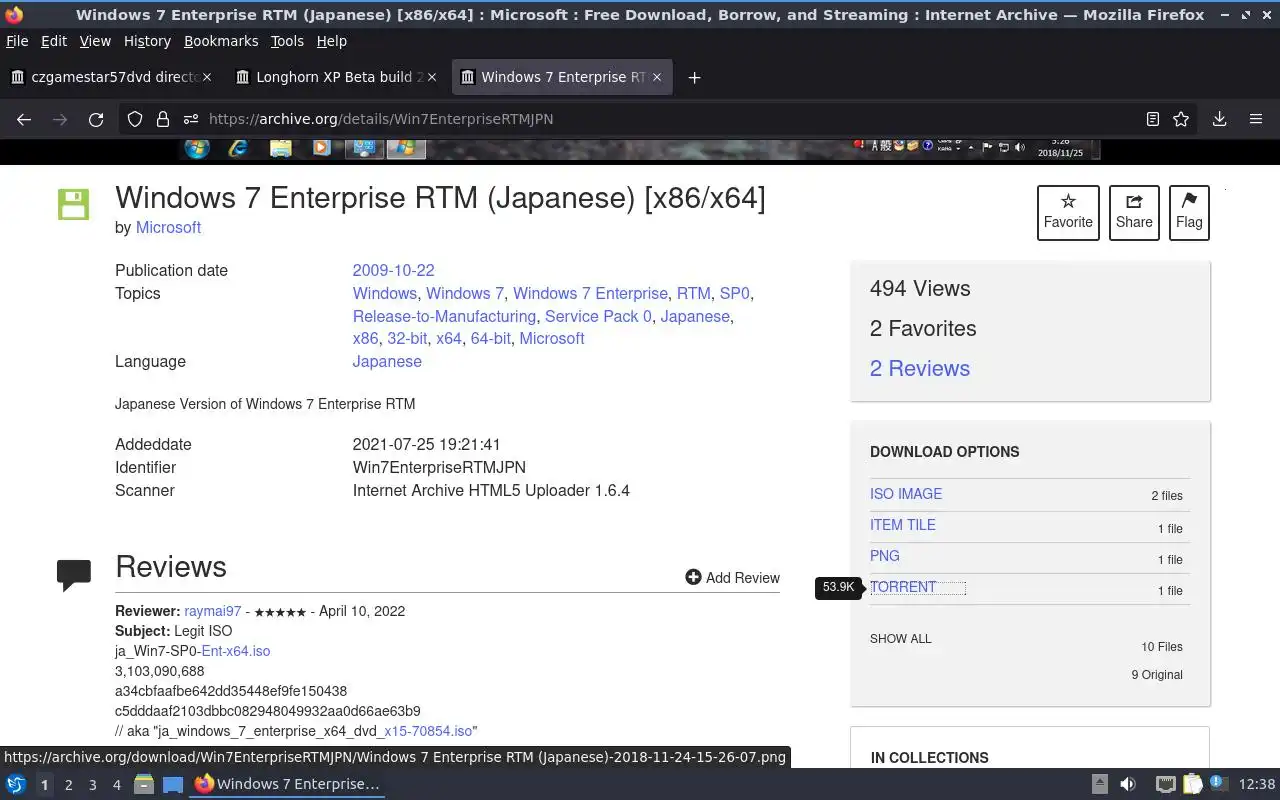Download the TORRENT file

[x=903, y=587]
